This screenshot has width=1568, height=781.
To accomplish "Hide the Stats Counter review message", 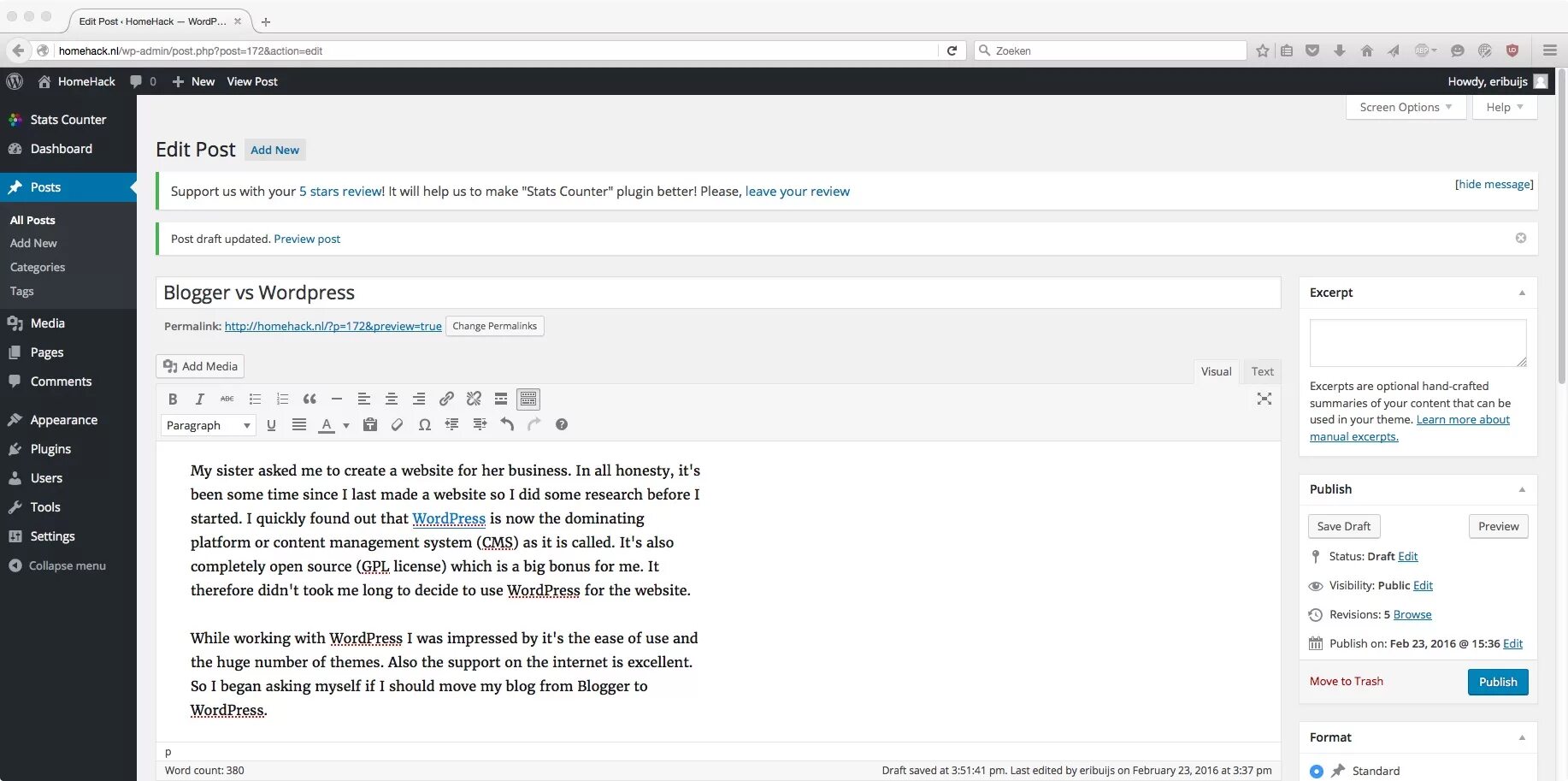I will (1494, 184).
